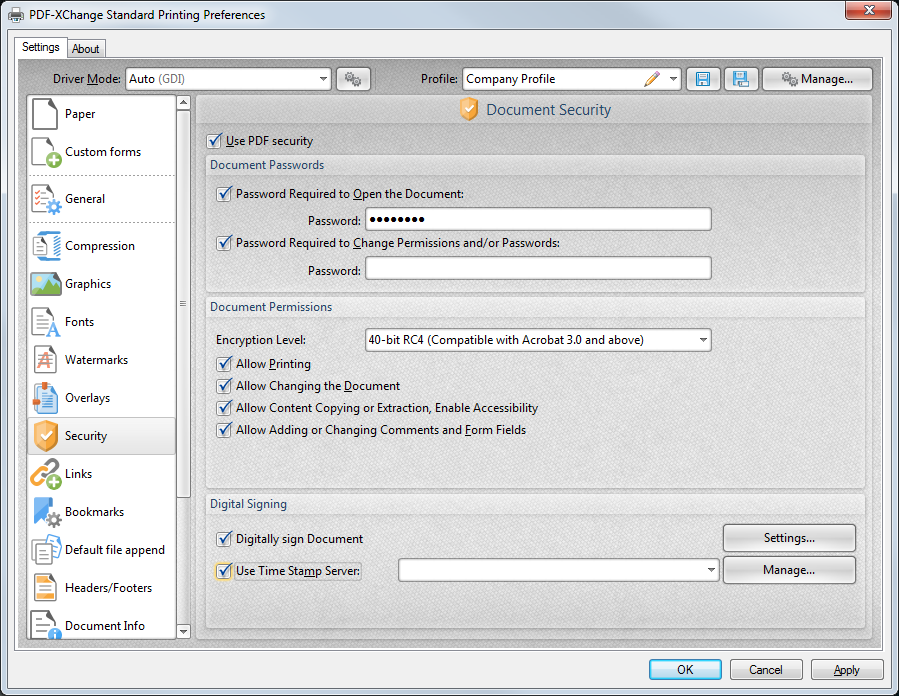The width and height of the screenshot is (899, 696).
Task: Open the Default file append icon
Action: click(46, 550)
